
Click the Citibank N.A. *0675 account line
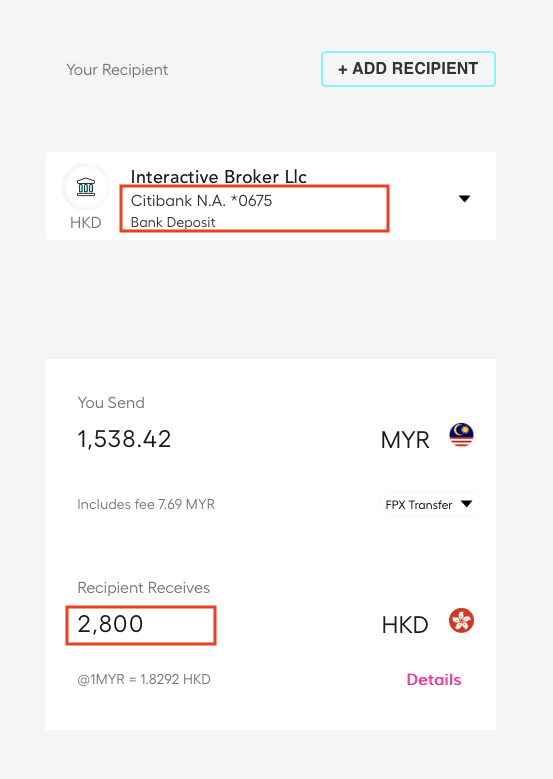click(x=201, y=201)
